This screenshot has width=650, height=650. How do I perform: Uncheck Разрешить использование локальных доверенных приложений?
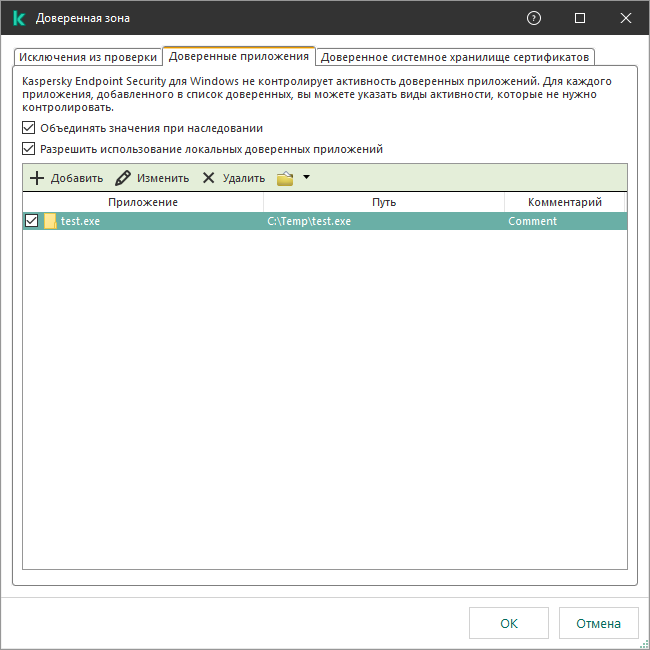28,148
